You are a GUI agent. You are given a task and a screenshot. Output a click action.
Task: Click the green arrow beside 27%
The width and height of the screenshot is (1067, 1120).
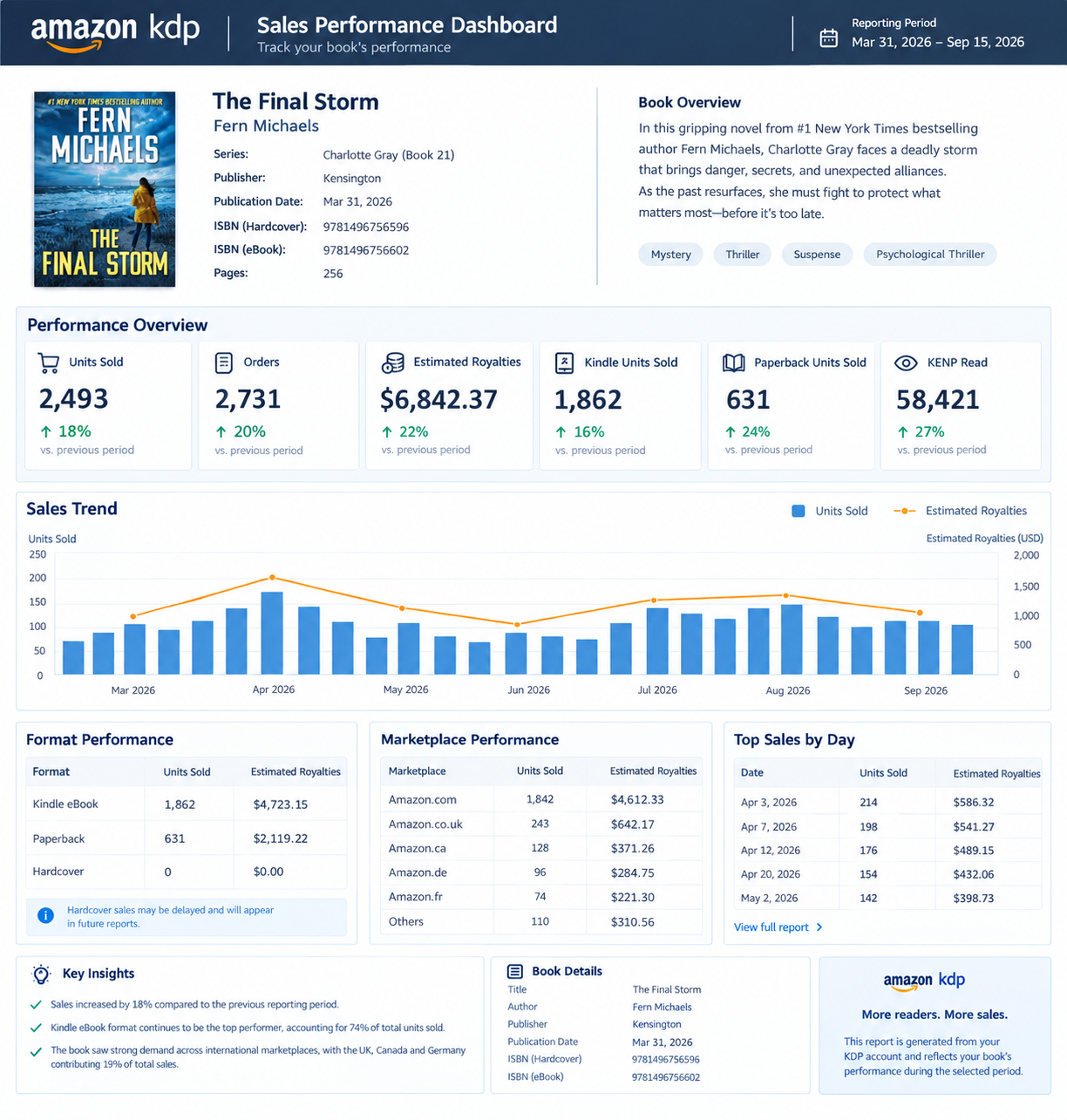pos(903,431)
